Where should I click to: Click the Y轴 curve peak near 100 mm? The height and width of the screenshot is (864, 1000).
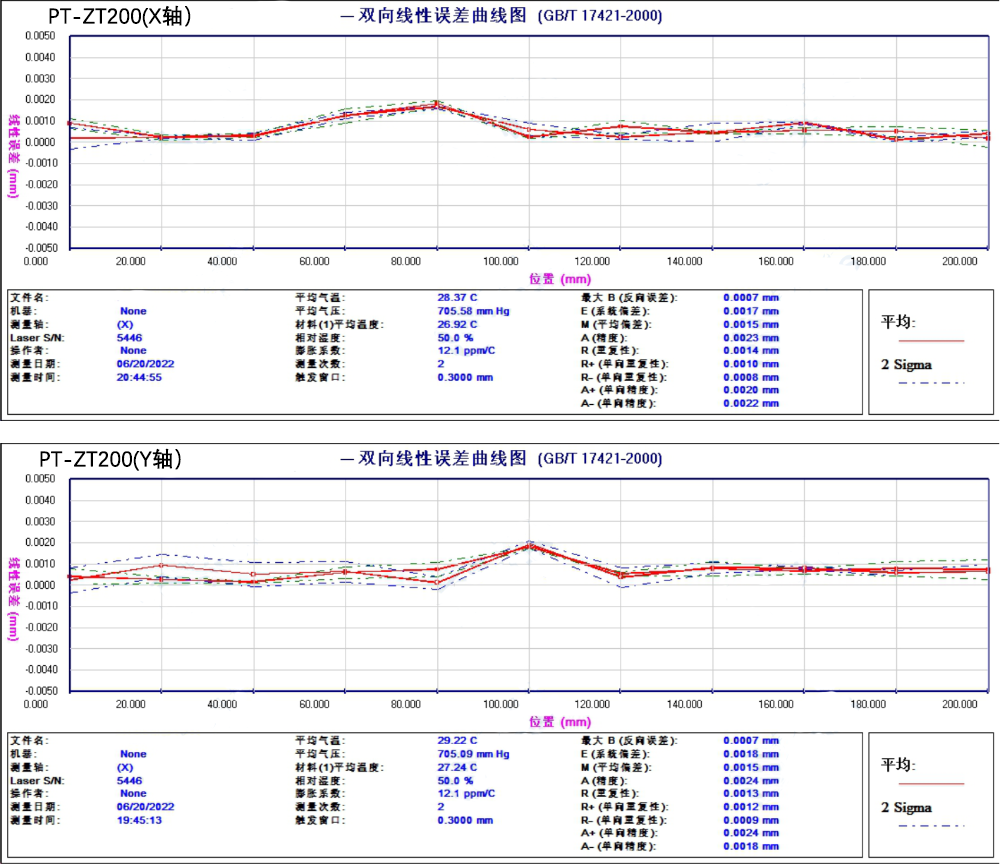(x=529, y=546)
